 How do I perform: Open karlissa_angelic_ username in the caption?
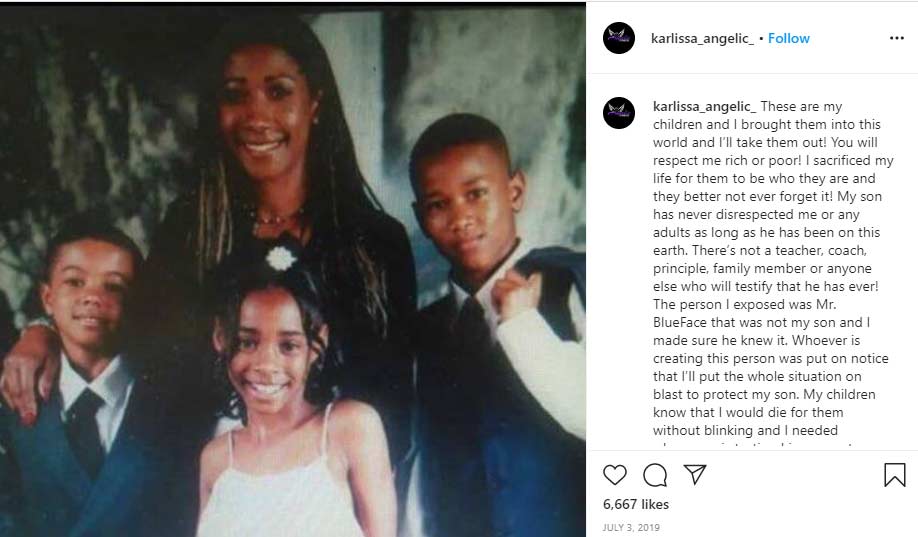click(x=704, y=107)
